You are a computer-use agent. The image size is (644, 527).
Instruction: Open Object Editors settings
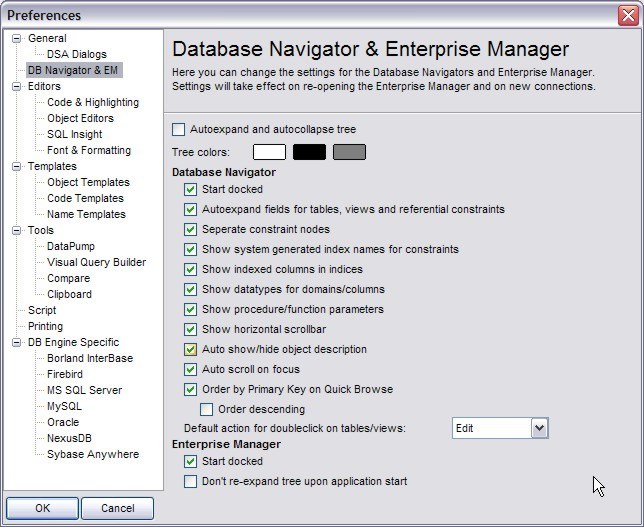(80, 118)
